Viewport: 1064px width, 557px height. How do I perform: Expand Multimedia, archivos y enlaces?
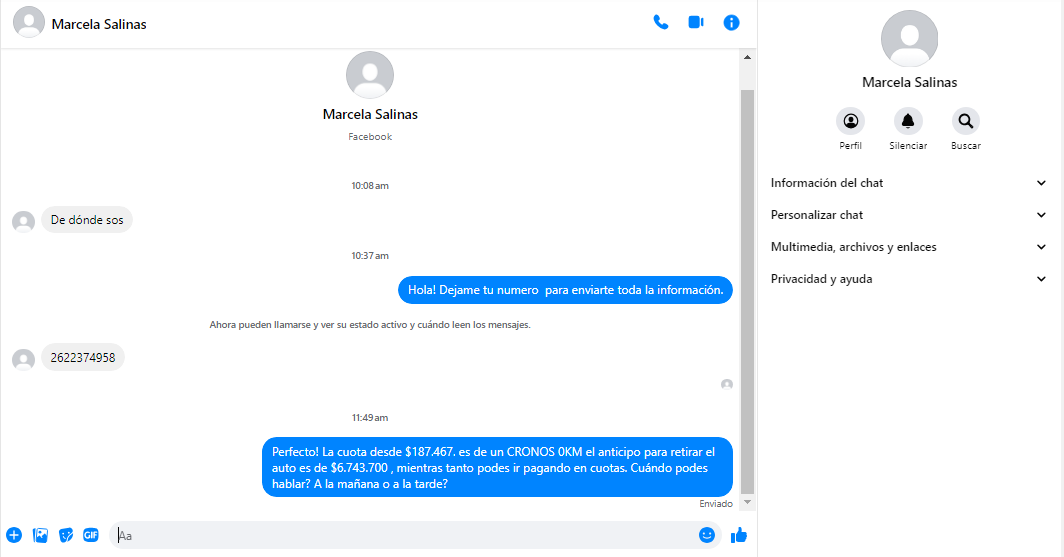[x=908, y=247]
